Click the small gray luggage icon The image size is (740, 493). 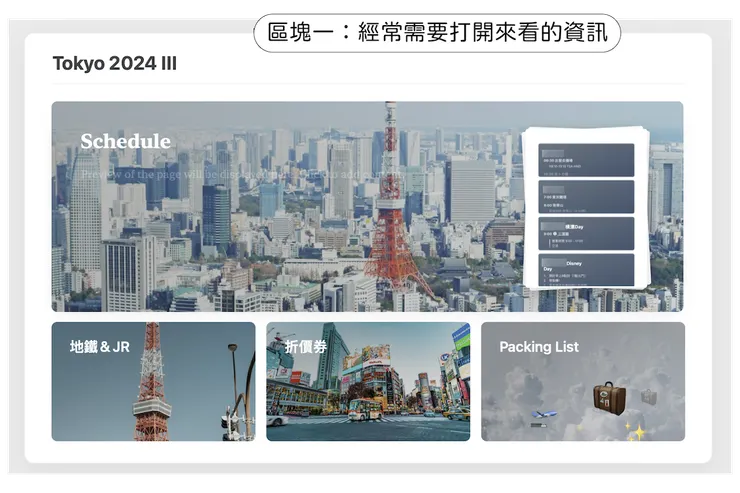click(648, 397)
